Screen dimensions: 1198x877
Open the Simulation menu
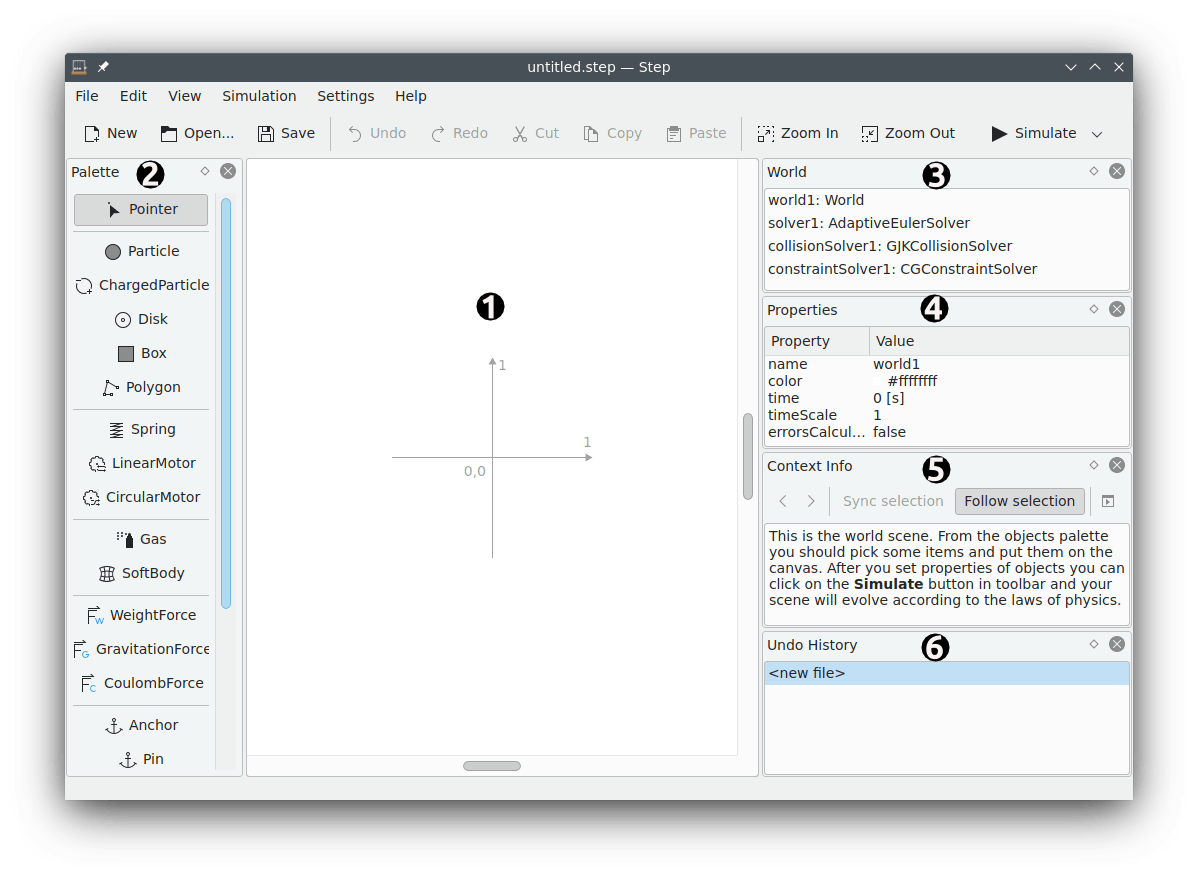(x=259, y=96)
